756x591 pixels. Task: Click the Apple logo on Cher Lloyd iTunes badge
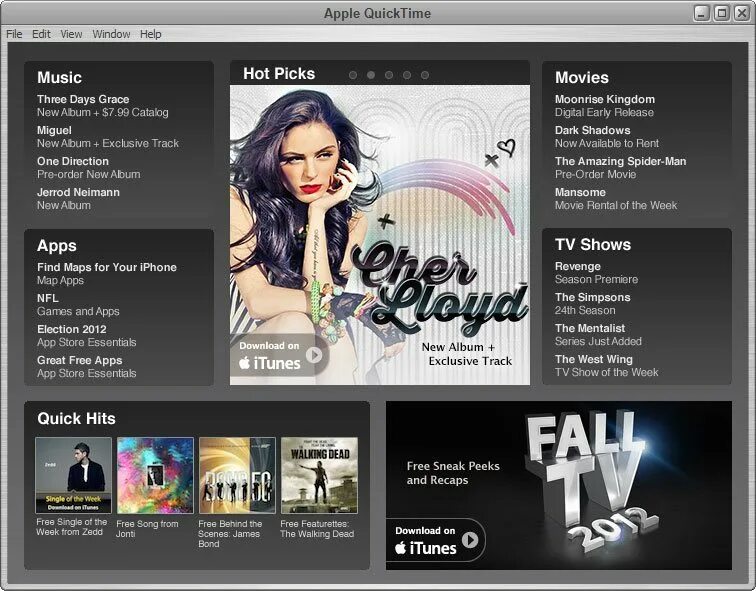pos(244,363)
